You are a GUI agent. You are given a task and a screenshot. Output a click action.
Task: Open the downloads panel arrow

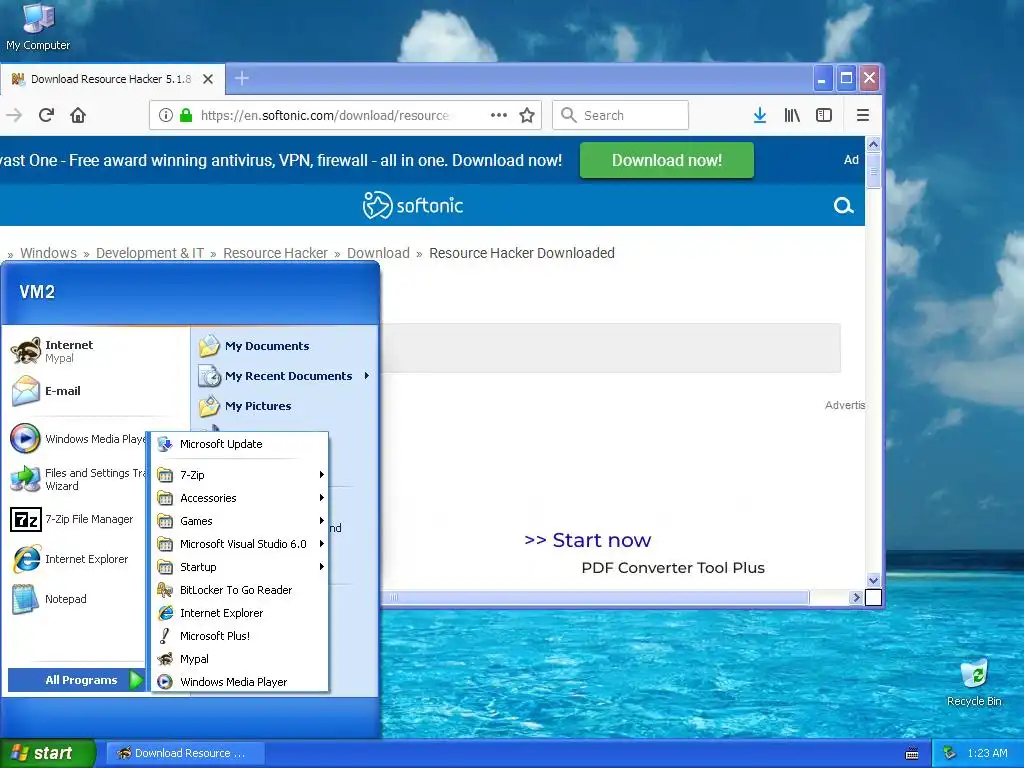(760, 116)
